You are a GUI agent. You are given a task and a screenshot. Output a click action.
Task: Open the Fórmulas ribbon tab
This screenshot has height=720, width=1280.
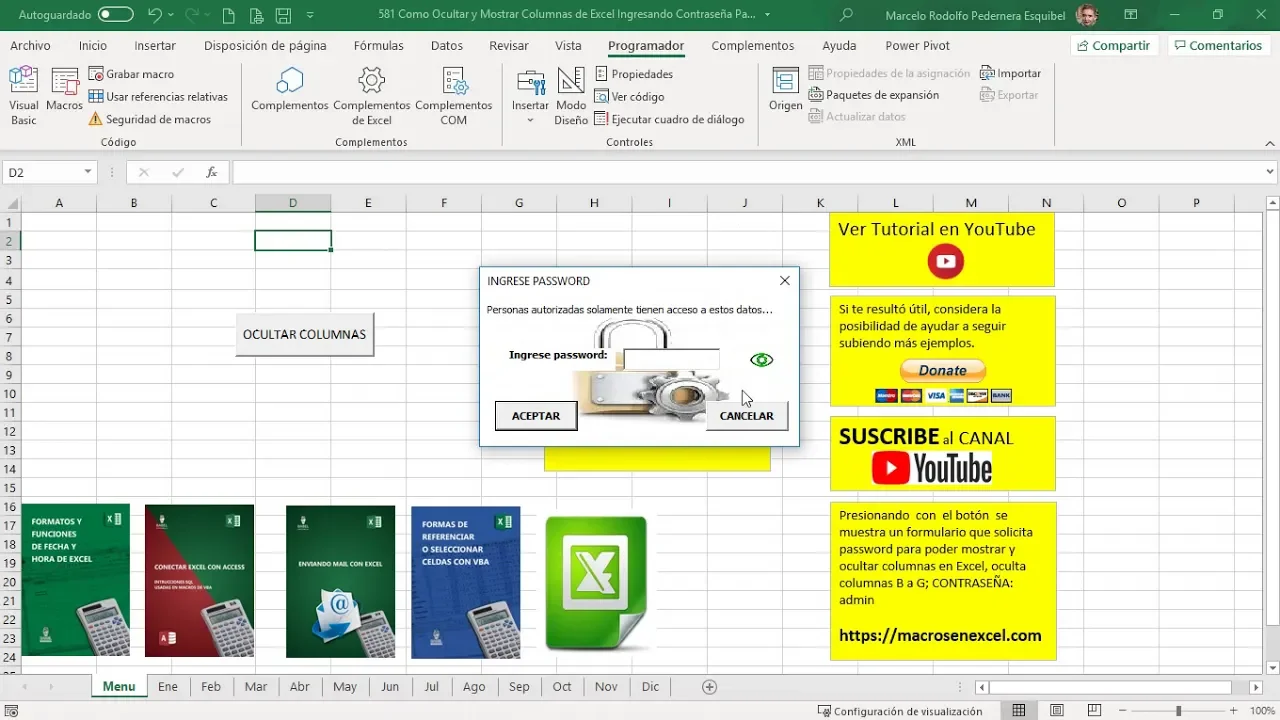click(x=378, y=45)
